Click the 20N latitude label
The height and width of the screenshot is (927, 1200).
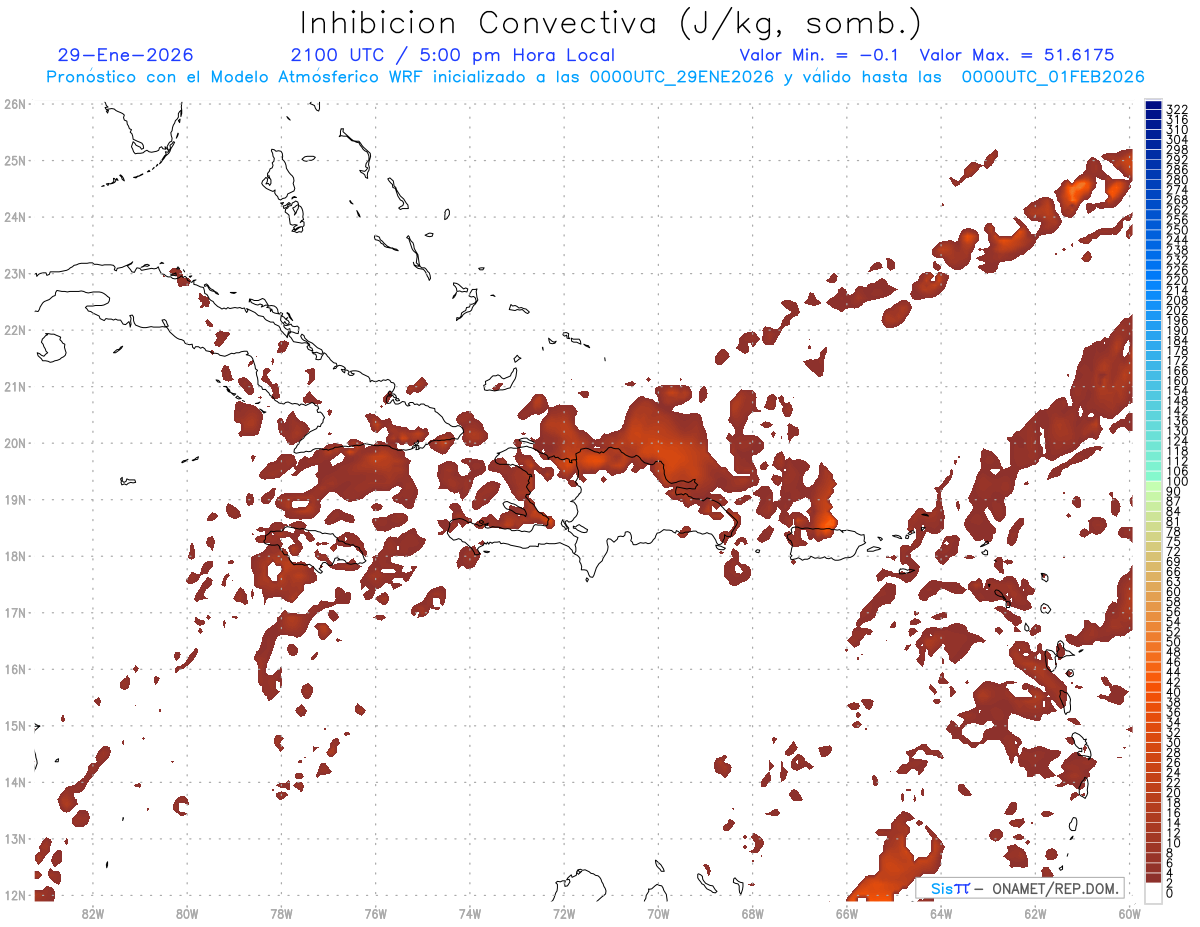(x=14, y=443)
